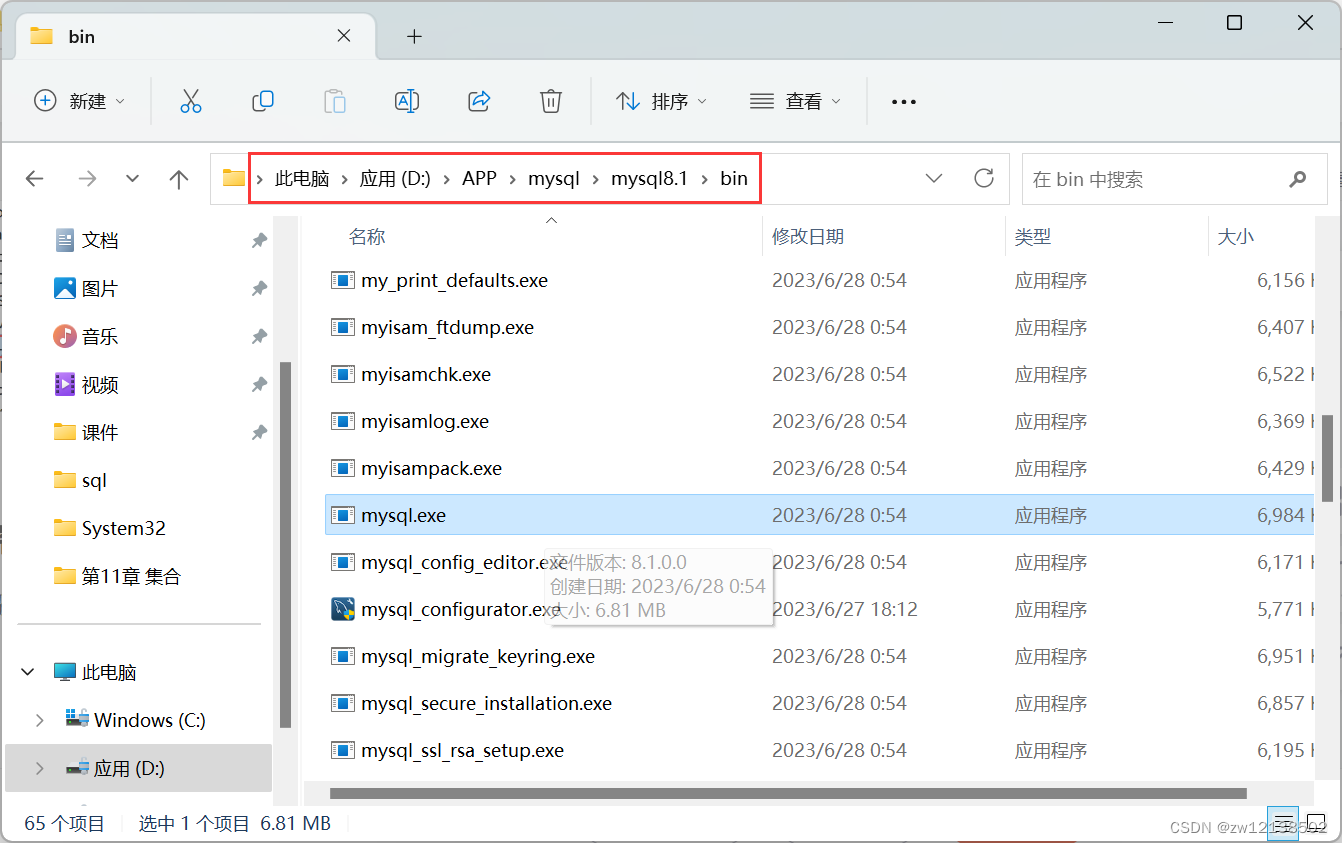This screenshot has height=843, width=1342.
Task: Click the search magnifier icon
Action: (1298, 179)
